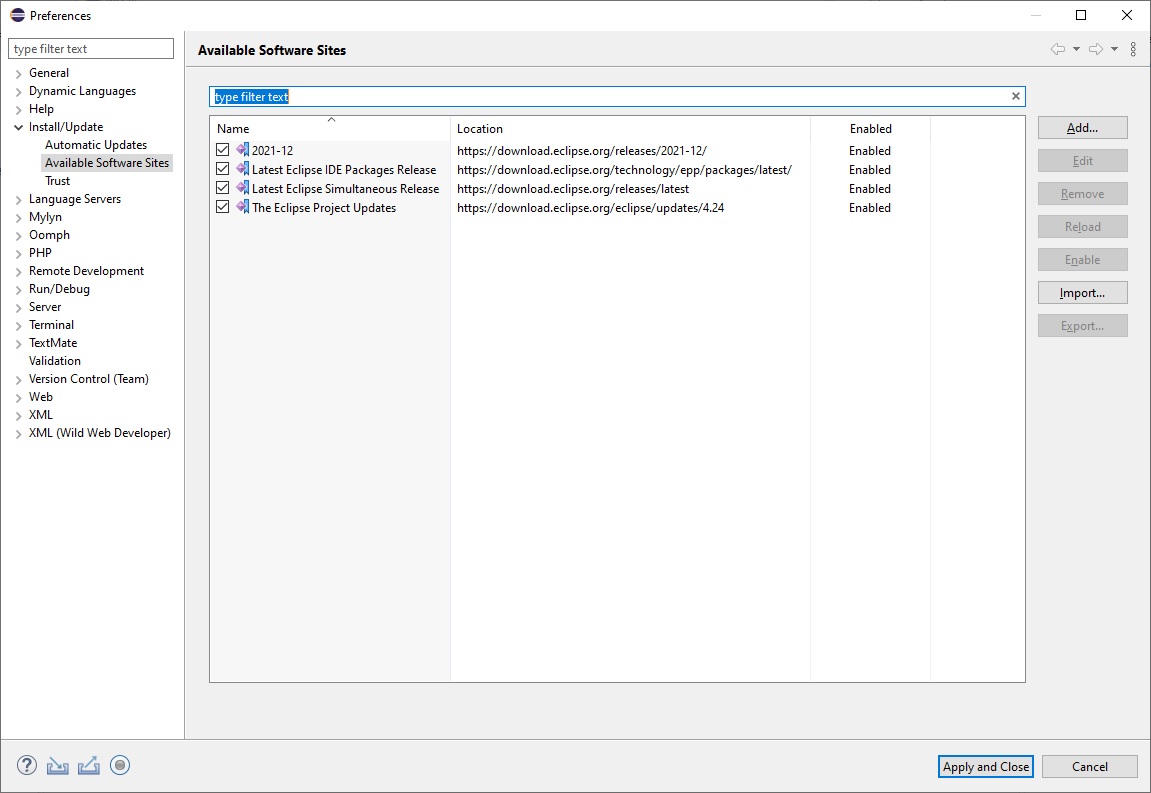Click the icon beside The Eclipse Project Updates
The width and height of the screenshot is (1151, 793).
coord(242,207)
